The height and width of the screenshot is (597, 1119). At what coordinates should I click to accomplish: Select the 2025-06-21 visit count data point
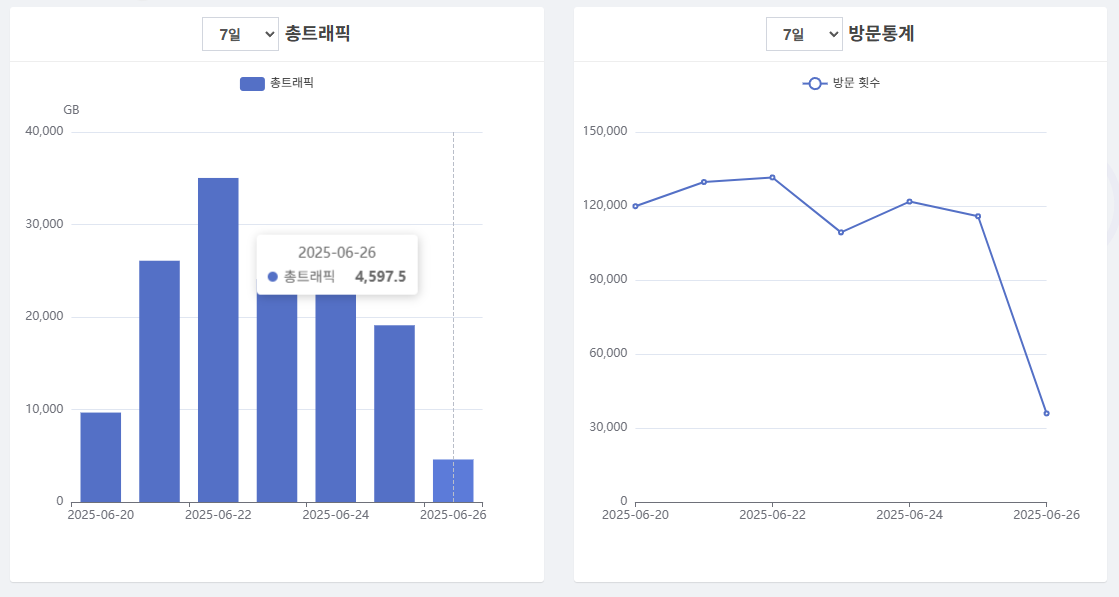point(704,182)
